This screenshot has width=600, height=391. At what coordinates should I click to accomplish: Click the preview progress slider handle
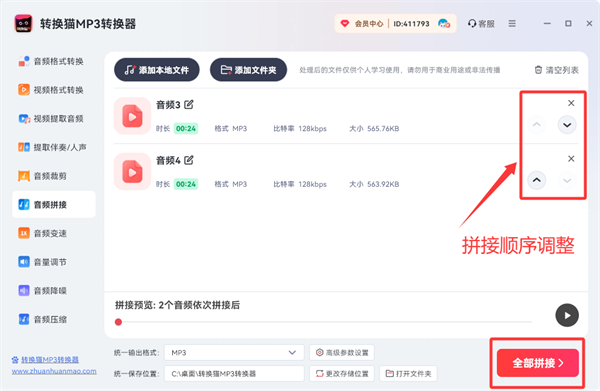point(119,322)
